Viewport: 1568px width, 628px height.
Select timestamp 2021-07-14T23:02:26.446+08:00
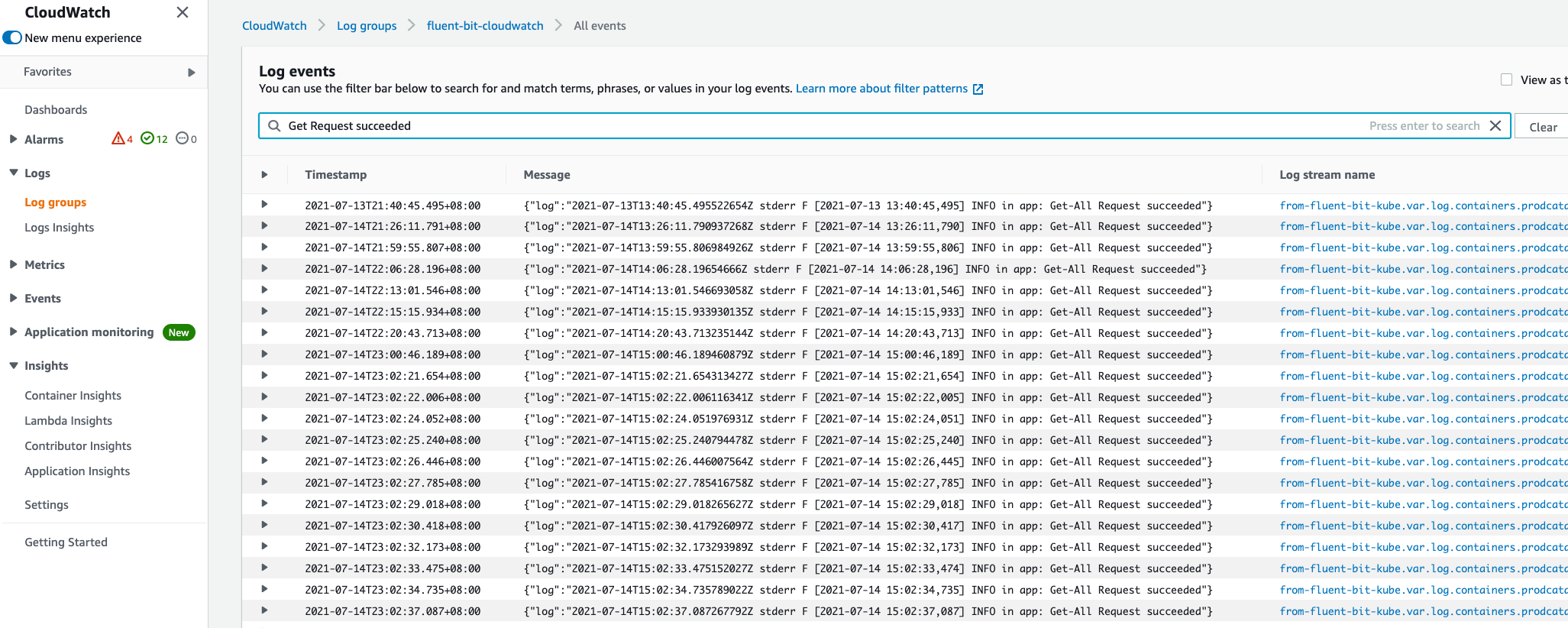coord(393,462)
